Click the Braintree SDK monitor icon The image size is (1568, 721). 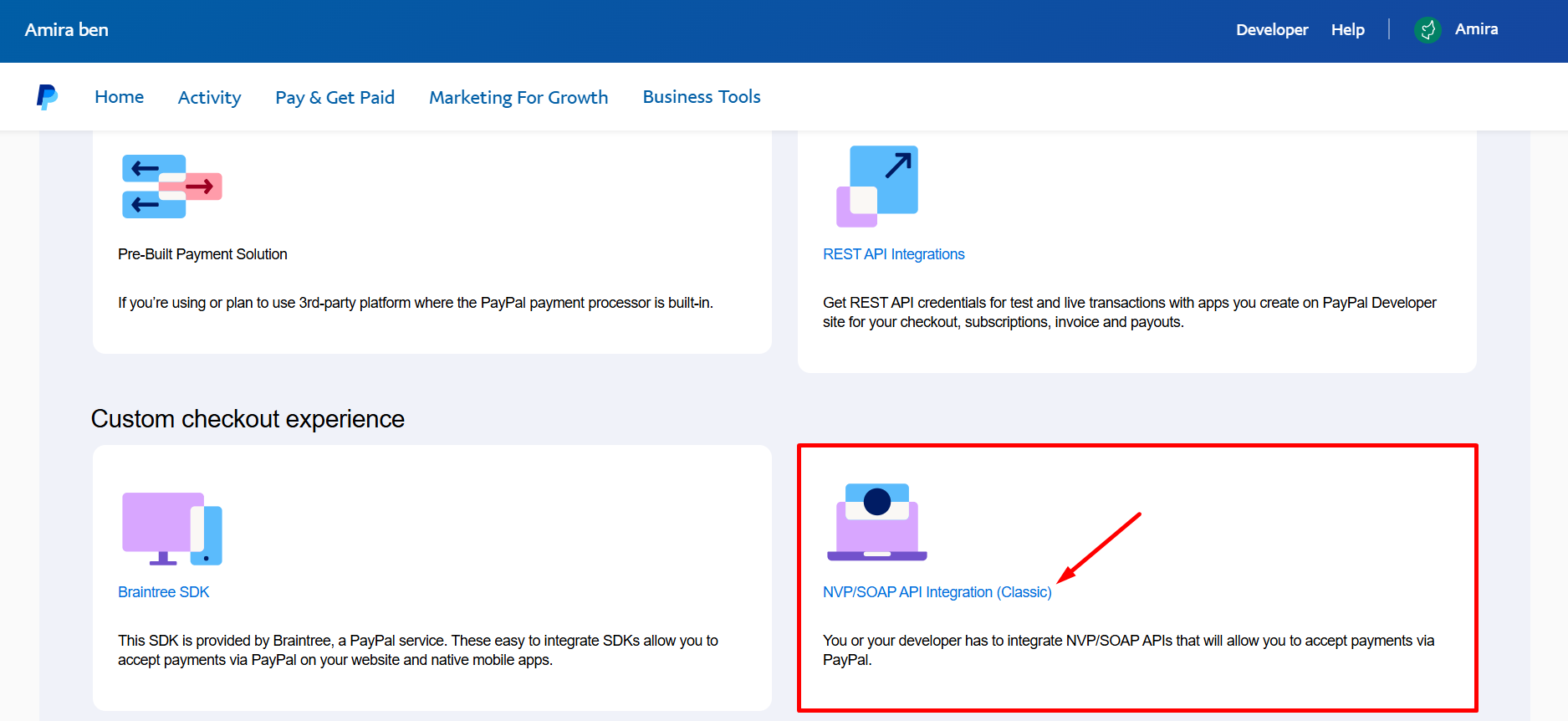(172, 529)
